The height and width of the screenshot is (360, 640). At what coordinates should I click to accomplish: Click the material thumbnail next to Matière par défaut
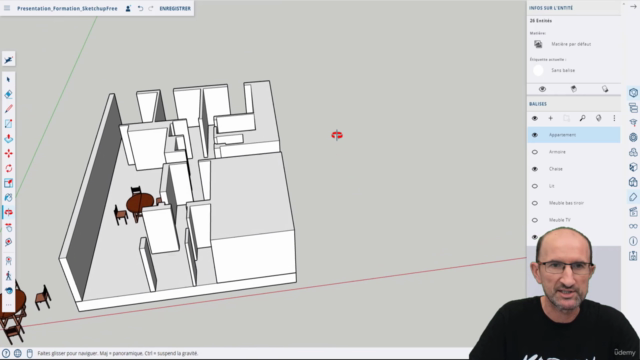(x=538, y=44)
